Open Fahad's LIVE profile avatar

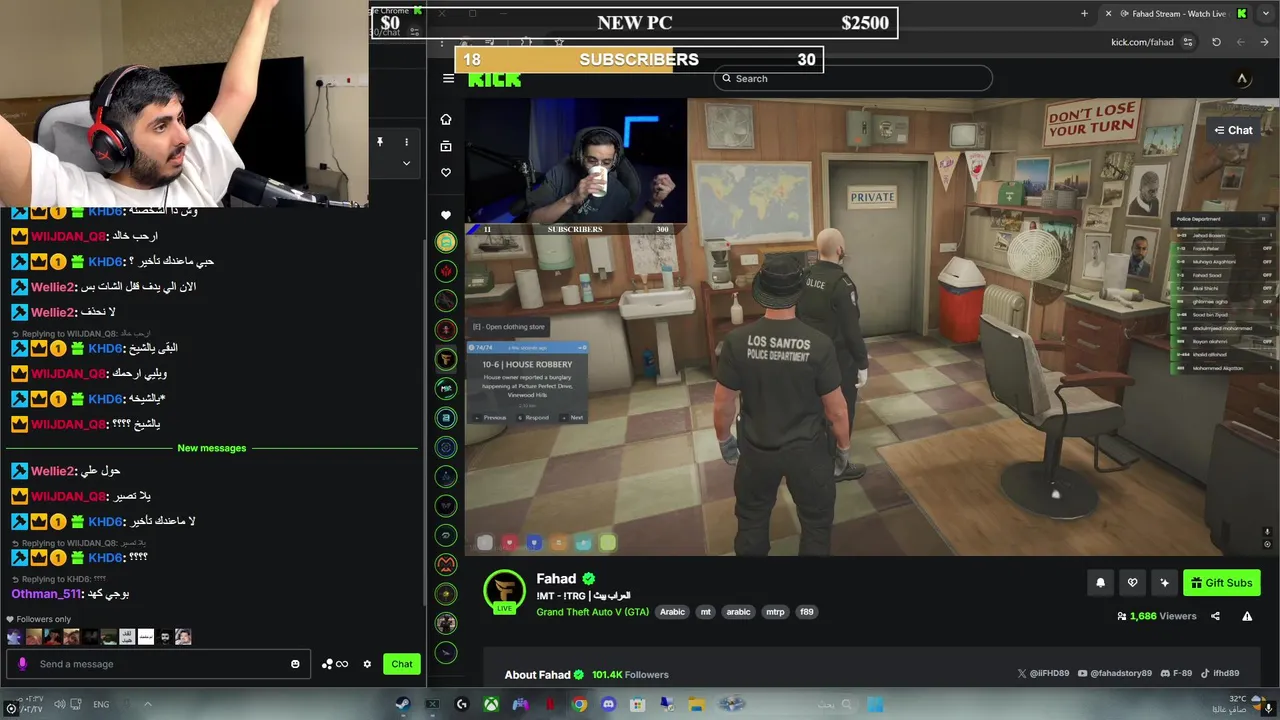coord(504,591)
